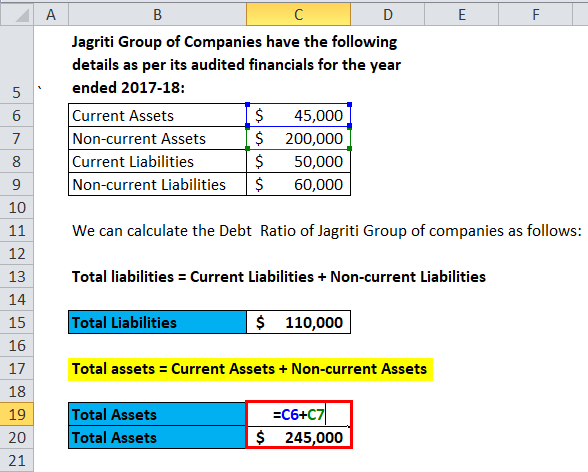The image size is (588, 472).
Task: Click the blue 'Total Liabilities' label cell
Action: 158,322
